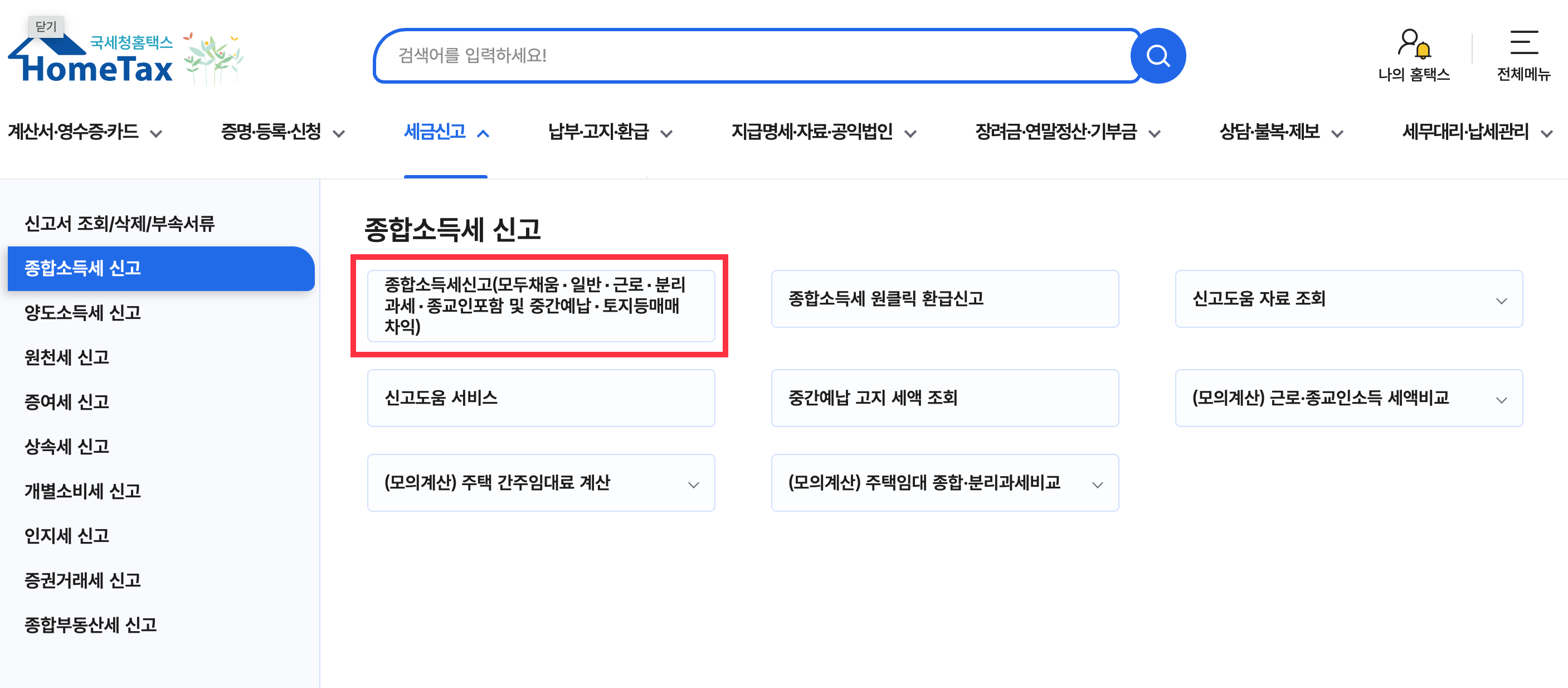Screen dimensions: 1568x688
Task: Collapse the 세금신고 menu
Action: (446, 132)
